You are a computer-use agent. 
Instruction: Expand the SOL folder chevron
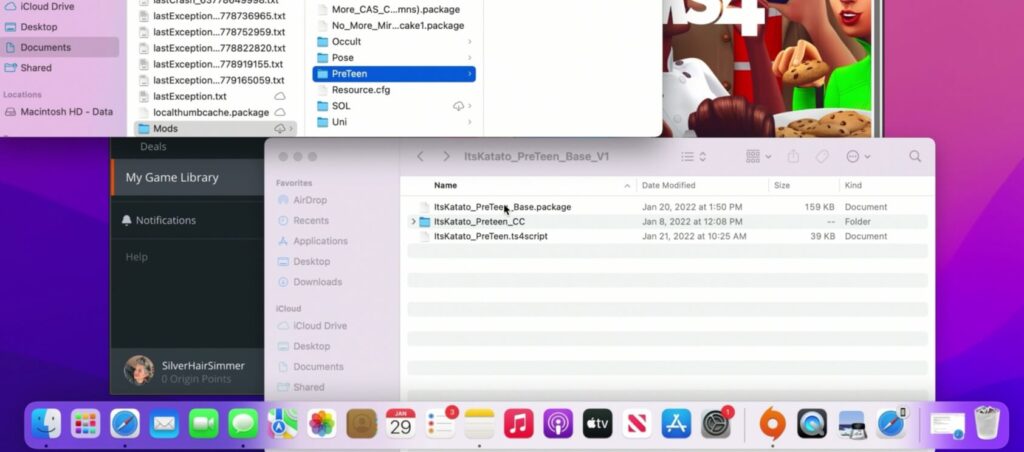point(470,106)
